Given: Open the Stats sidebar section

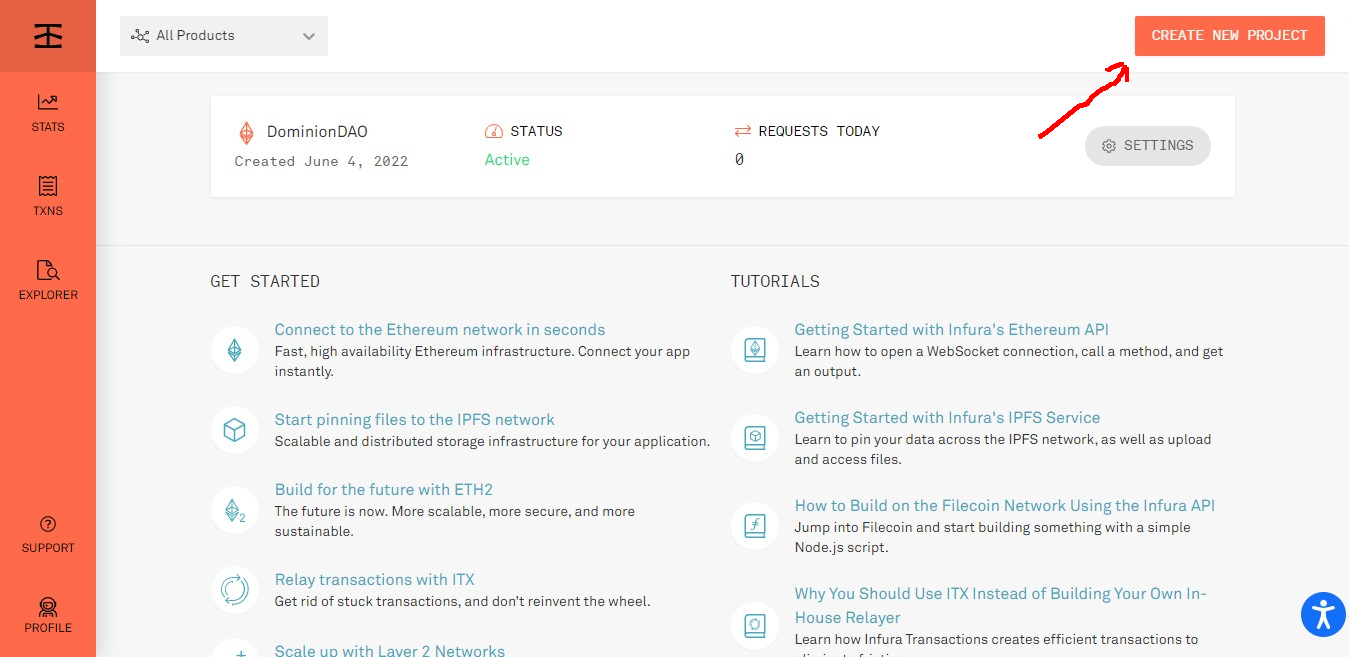Looking at the screenshot, I should tap(47, 112).
